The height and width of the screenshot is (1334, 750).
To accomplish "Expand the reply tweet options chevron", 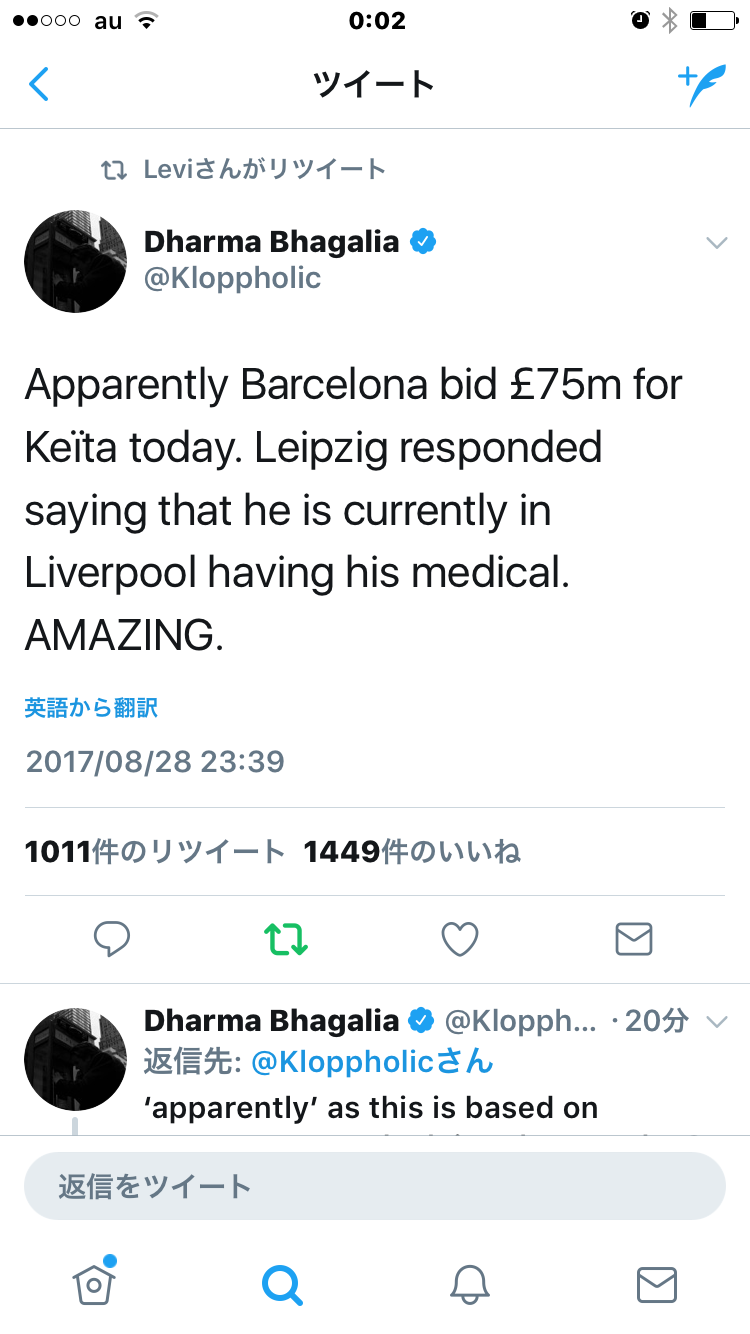I will [x=716, y=1021].
